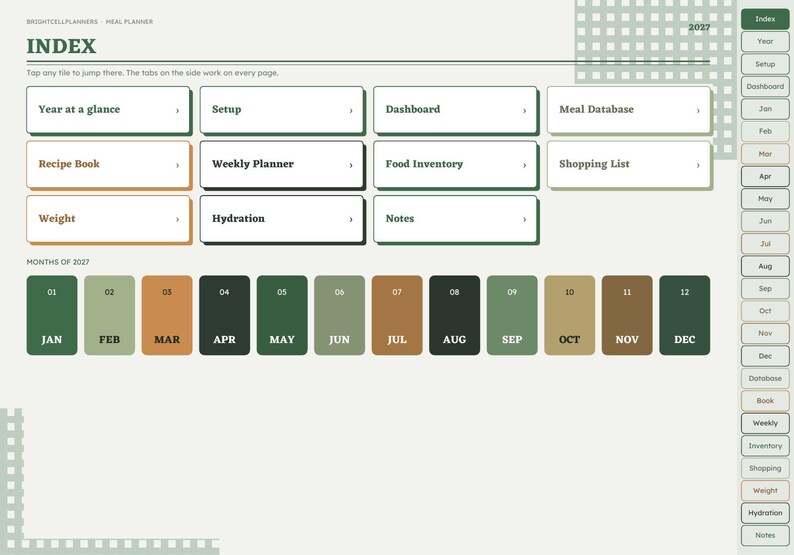794x555 pixels.
Task: Switch to the Setup side tab
Action: [x=765, y=64]
